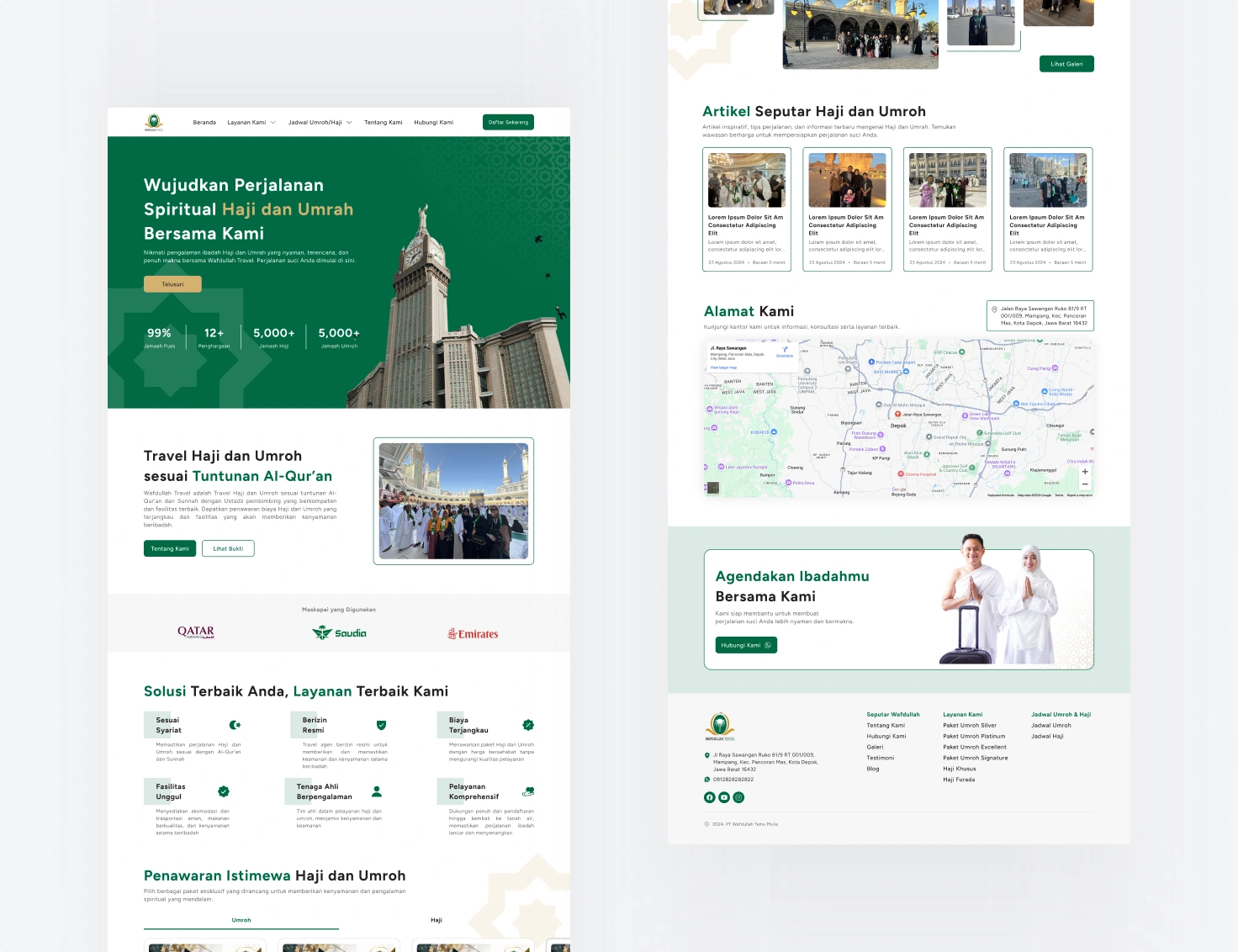Open Paket Umroh Signature footer link

click(x=976, y=758)
